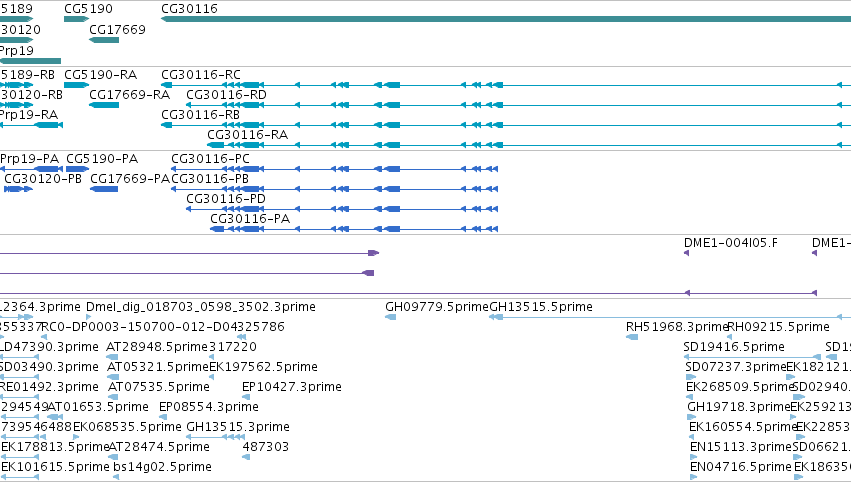This screenshot has width=851, height=482.
Task: Select EST AT07535.5prime
Action: pos(113,397)
